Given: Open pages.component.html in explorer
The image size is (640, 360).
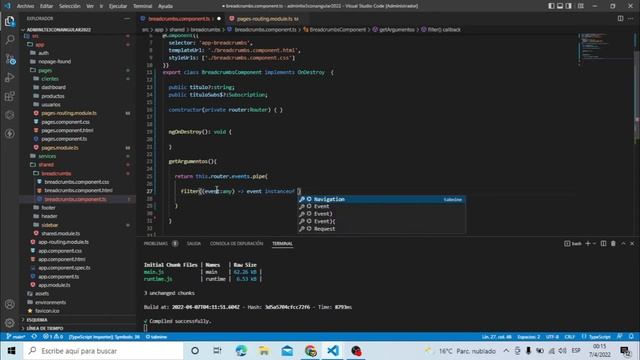Looking at the screenshot, I should click(67, 130).
